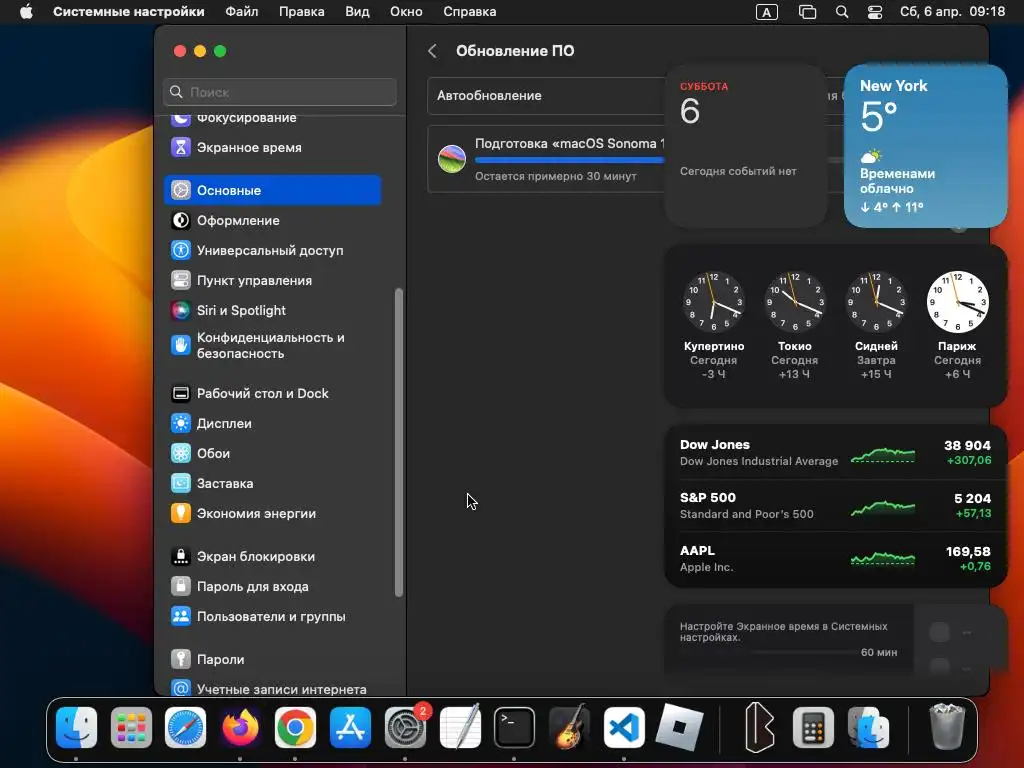This screenshot has height=768, width=1024.
Task: Open the S&P 500 stock row
Action: pyautogui.click(x=835, y=505)
